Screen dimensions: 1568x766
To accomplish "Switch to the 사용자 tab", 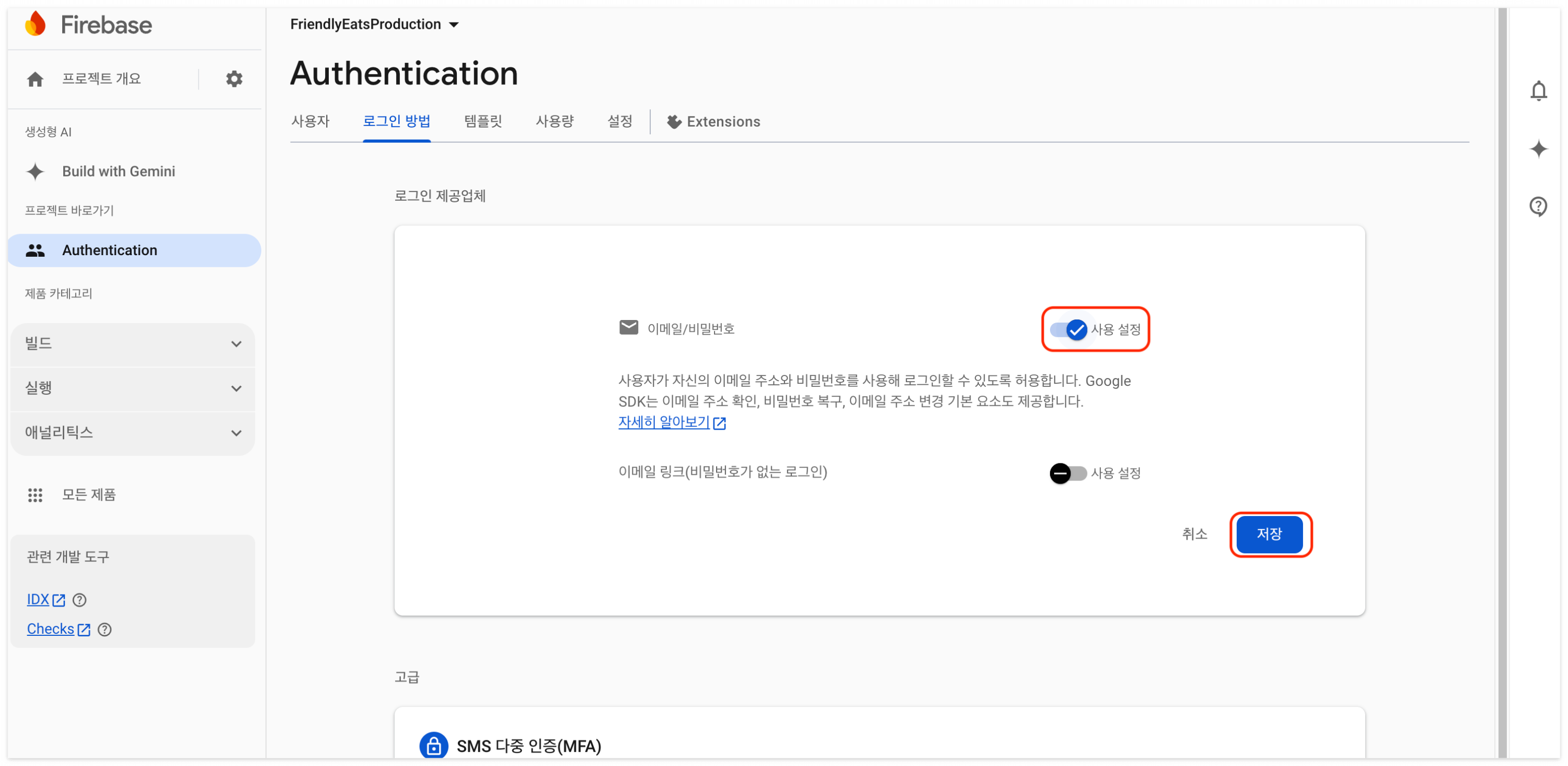I will (x=310, y=121).
